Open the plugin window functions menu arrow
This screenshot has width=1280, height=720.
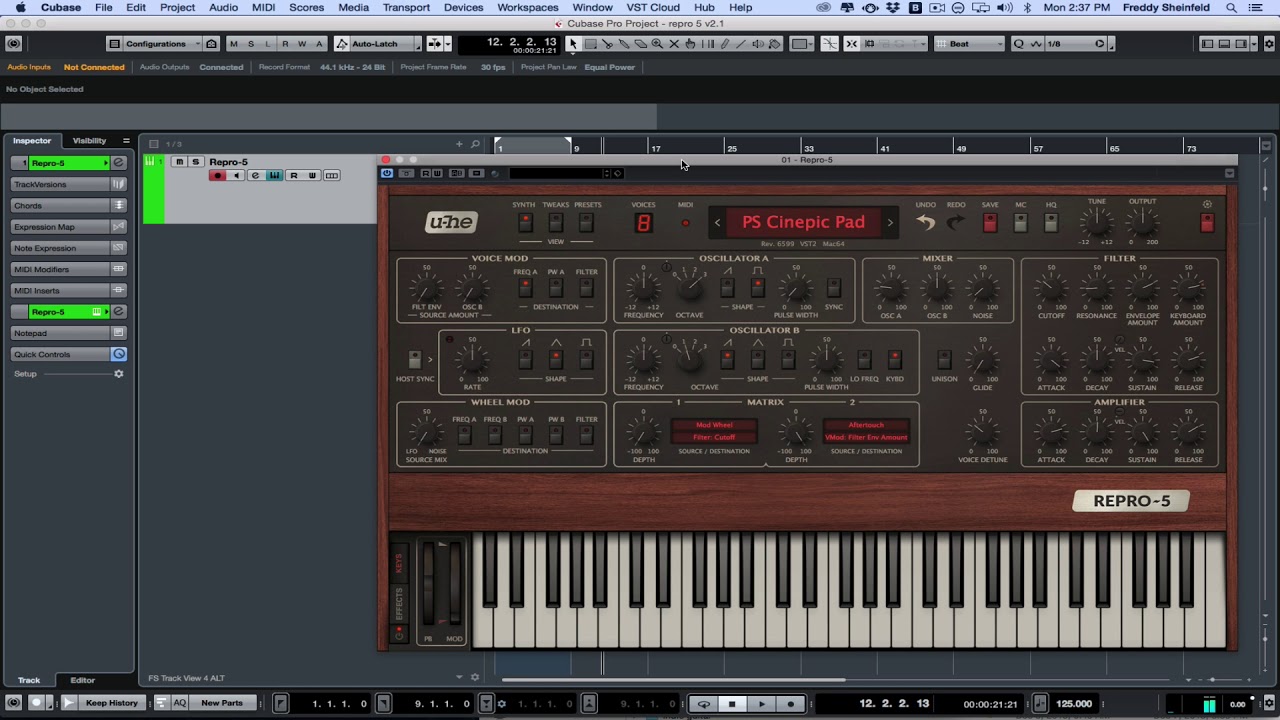tap(1229, 173)
